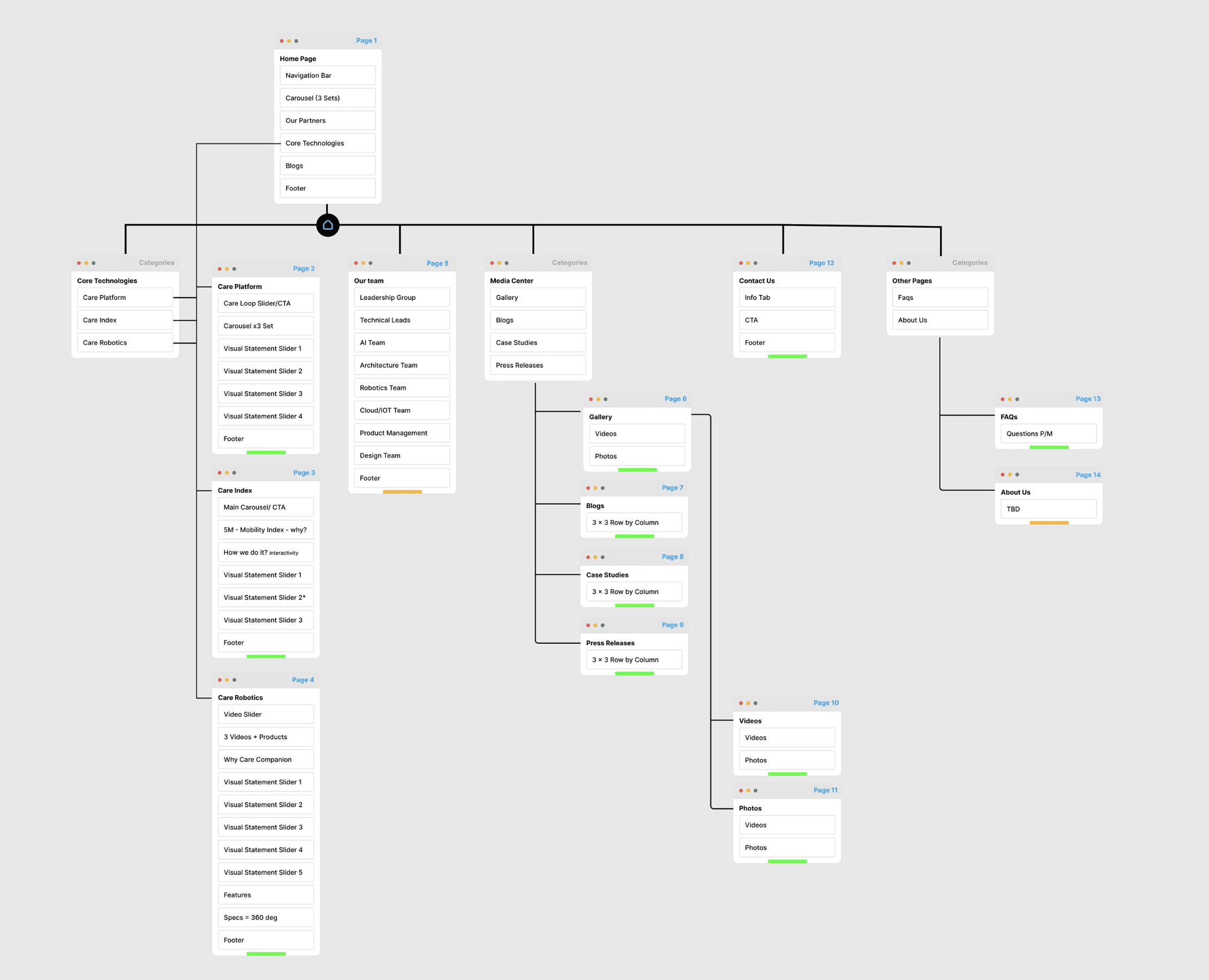Select the Page 1 label
1209x980 pixels.
[366, 41]
